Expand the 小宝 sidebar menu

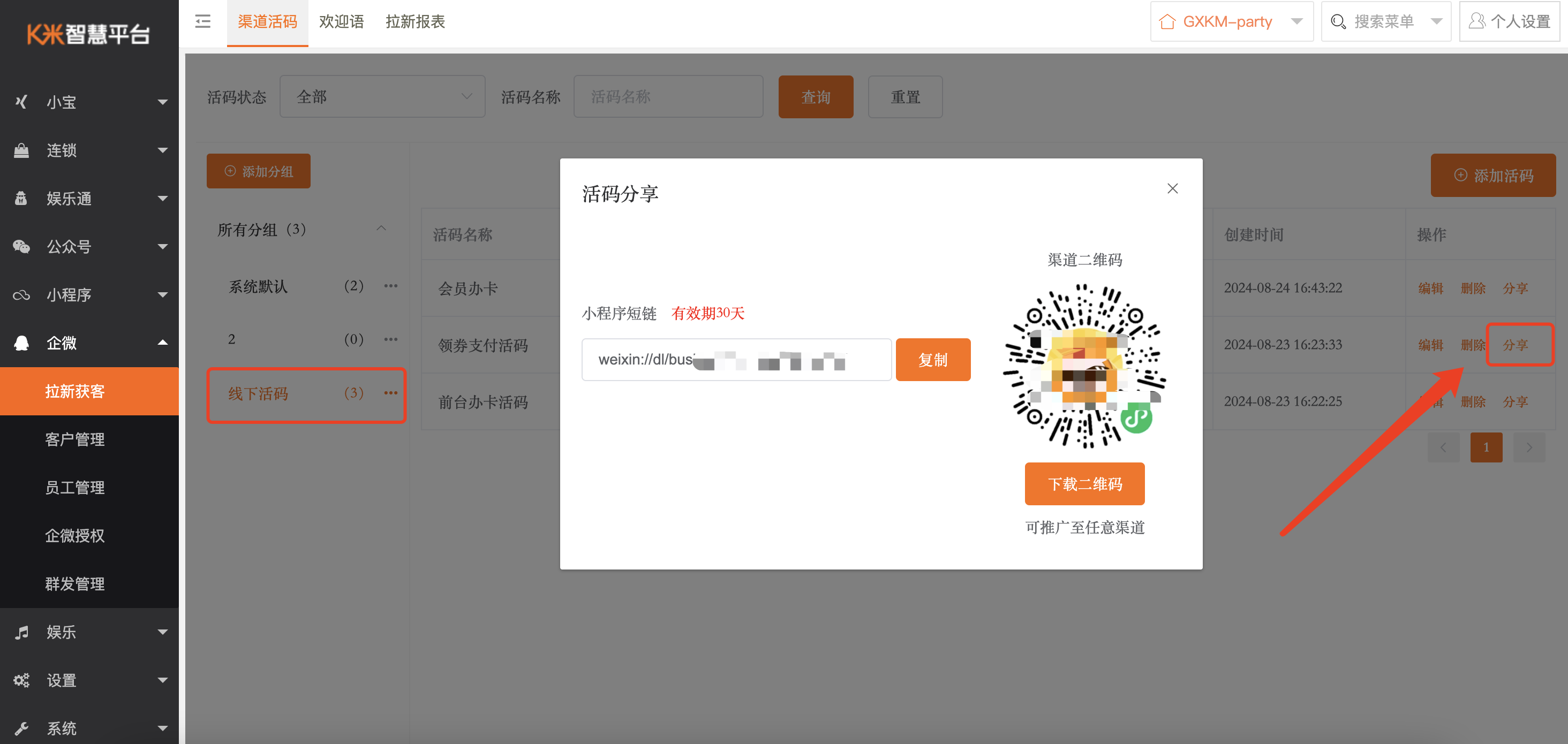point(162,102)
